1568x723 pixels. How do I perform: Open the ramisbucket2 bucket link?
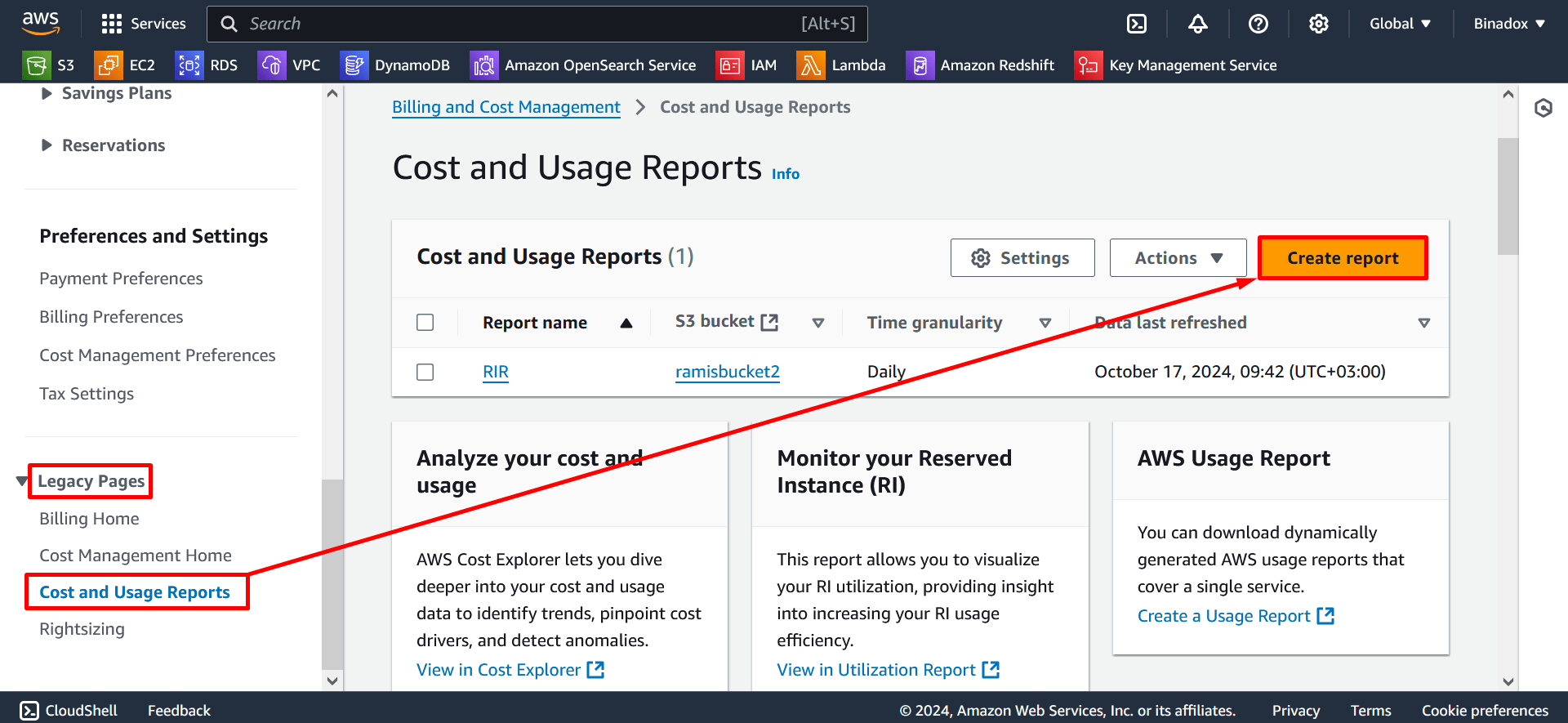tap(728, 372)
